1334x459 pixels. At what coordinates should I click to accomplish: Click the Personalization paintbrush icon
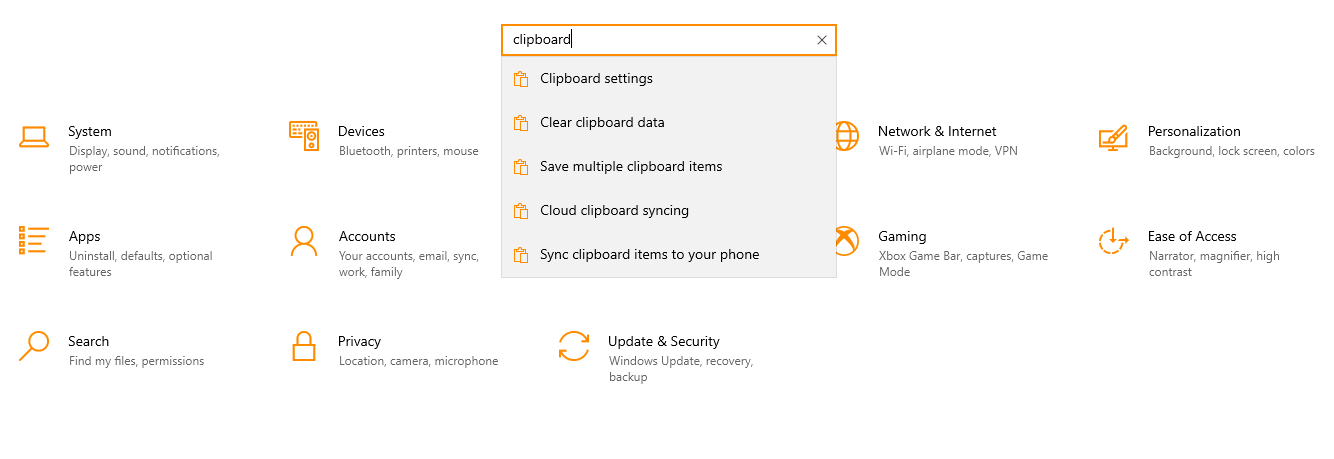coord(1113,137)
